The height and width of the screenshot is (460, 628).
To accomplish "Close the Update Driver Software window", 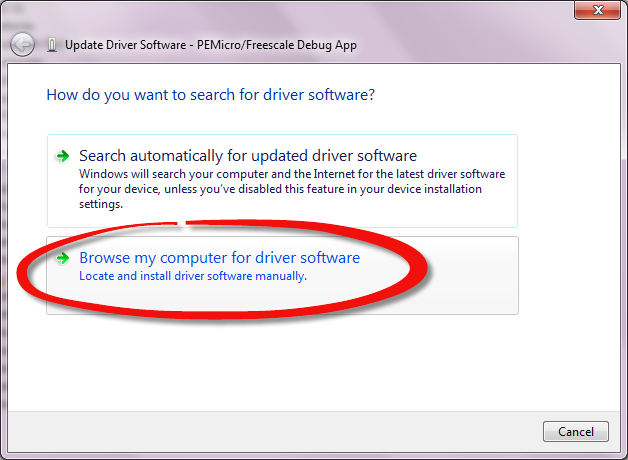I will click(x=598, y=10).
